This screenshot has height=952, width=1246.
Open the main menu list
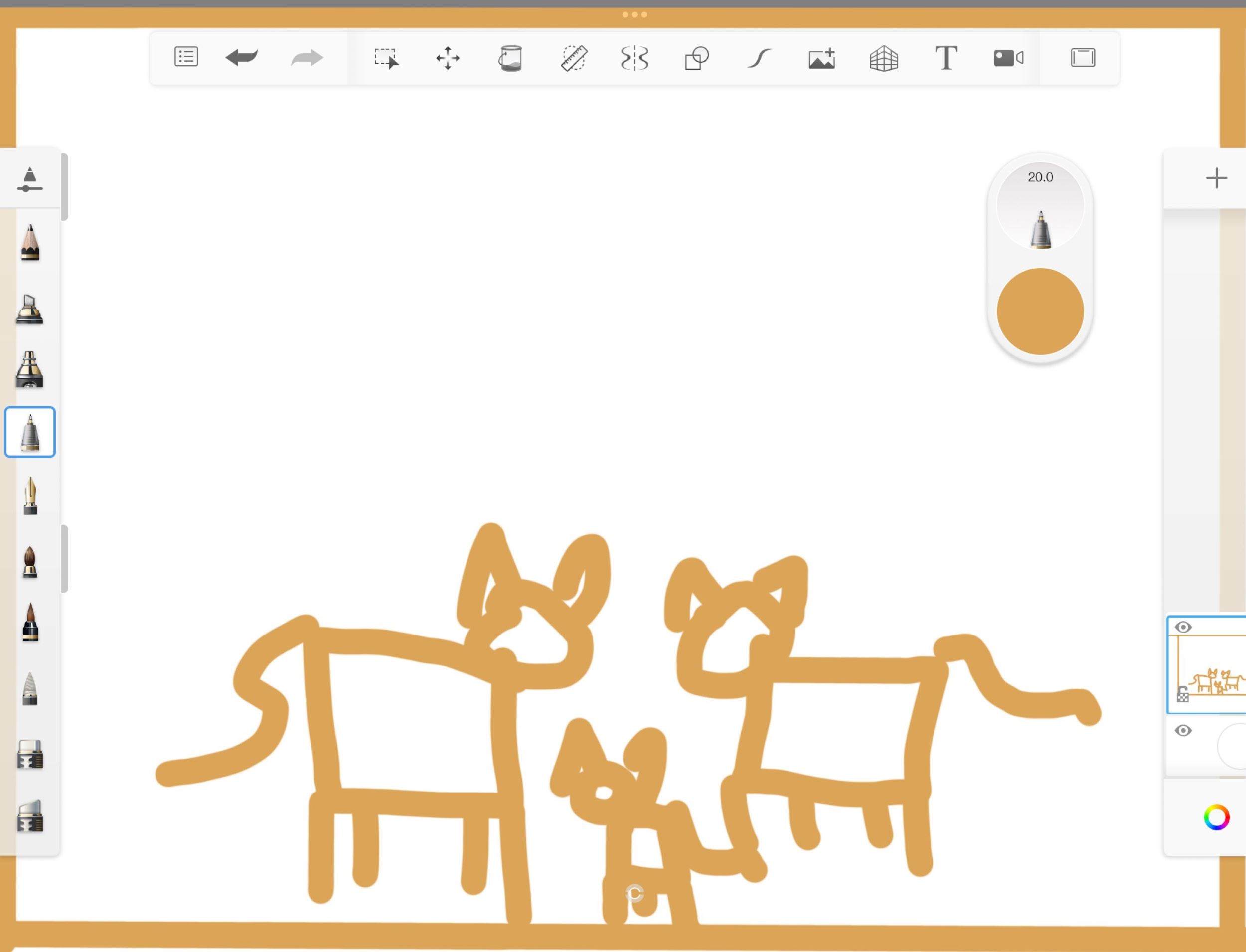point(186,57)
